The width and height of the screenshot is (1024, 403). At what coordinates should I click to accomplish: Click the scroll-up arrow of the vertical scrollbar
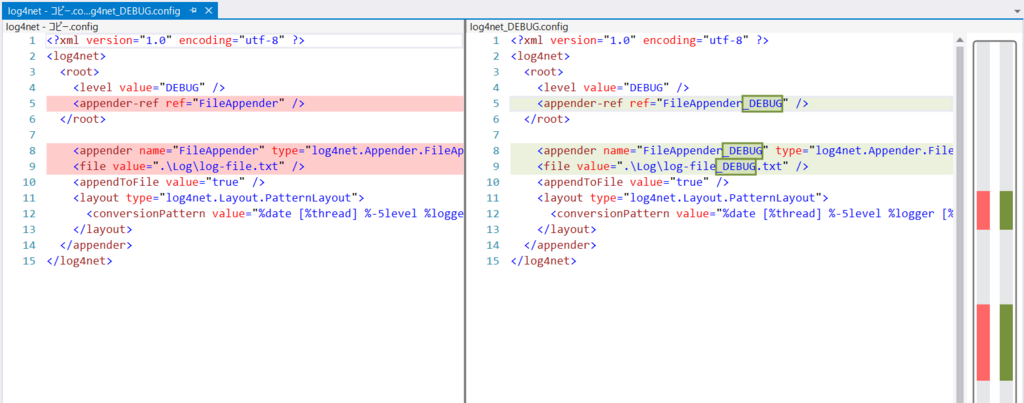click(959, 41)
